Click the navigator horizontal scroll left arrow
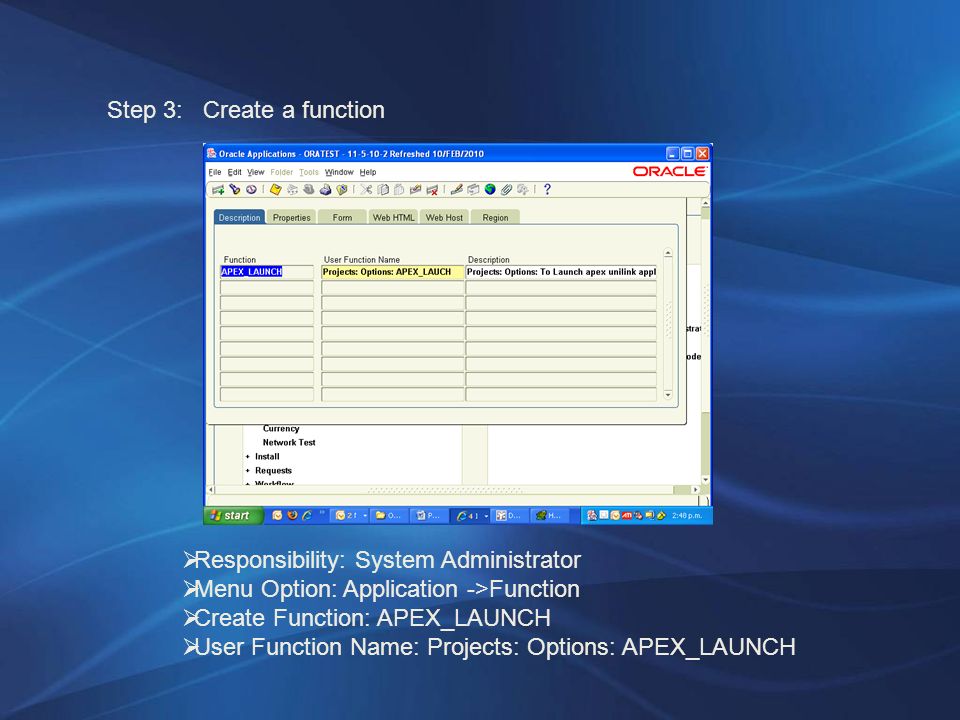 (211, 490)
